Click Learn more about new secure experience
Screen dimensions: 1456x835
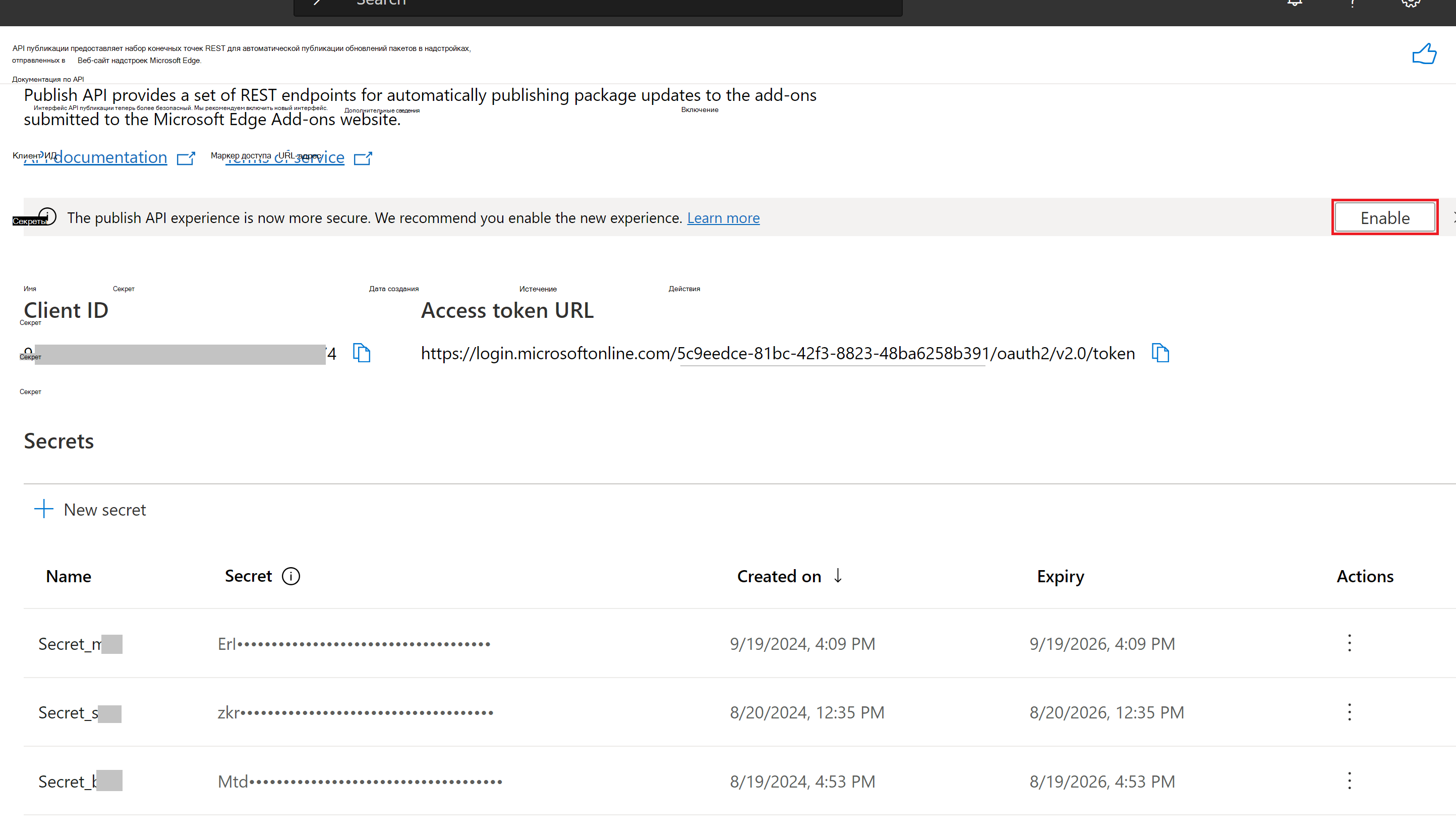pos(723,217)
